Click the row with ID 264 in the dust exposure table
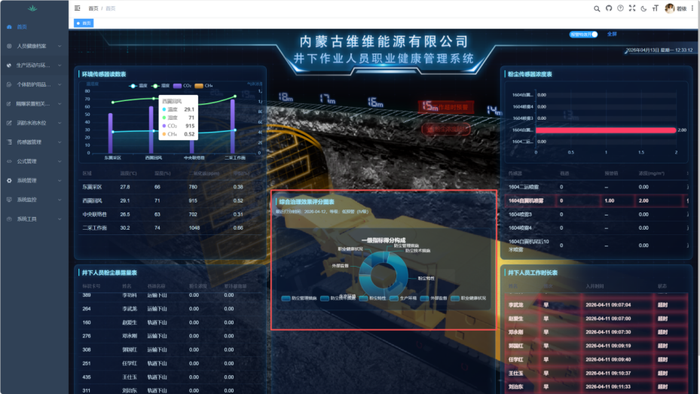Viewport: 700px width, 394px height. [x=170, y=309]
